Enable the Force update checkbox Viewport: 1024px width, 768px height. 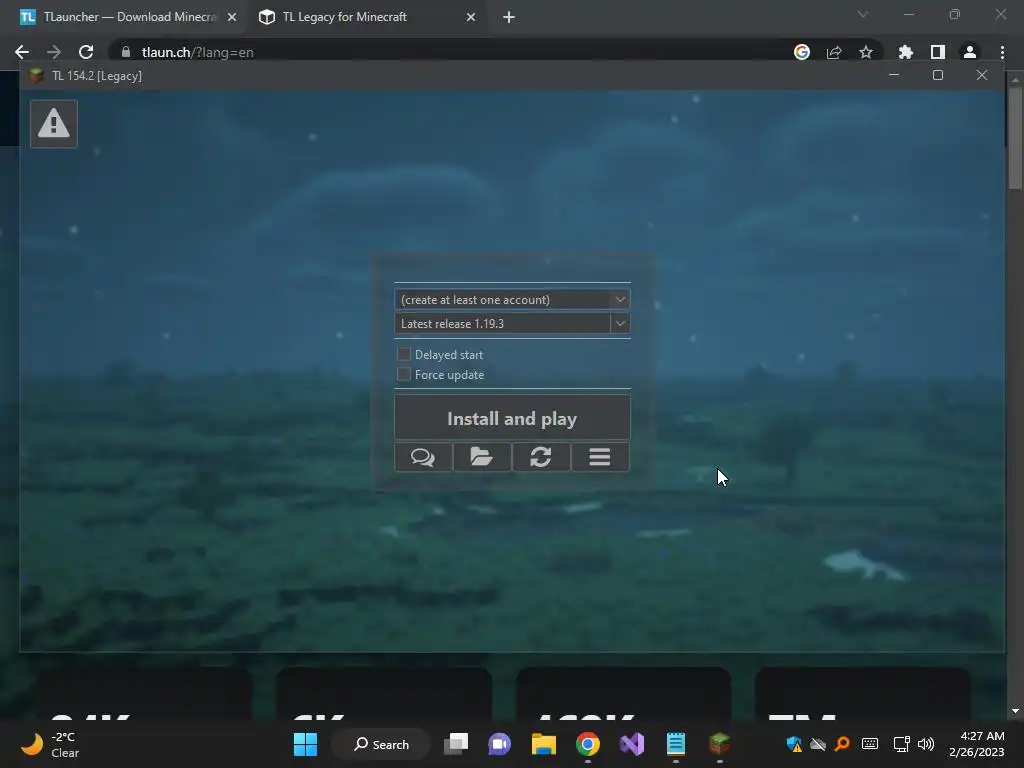(404, 374)
